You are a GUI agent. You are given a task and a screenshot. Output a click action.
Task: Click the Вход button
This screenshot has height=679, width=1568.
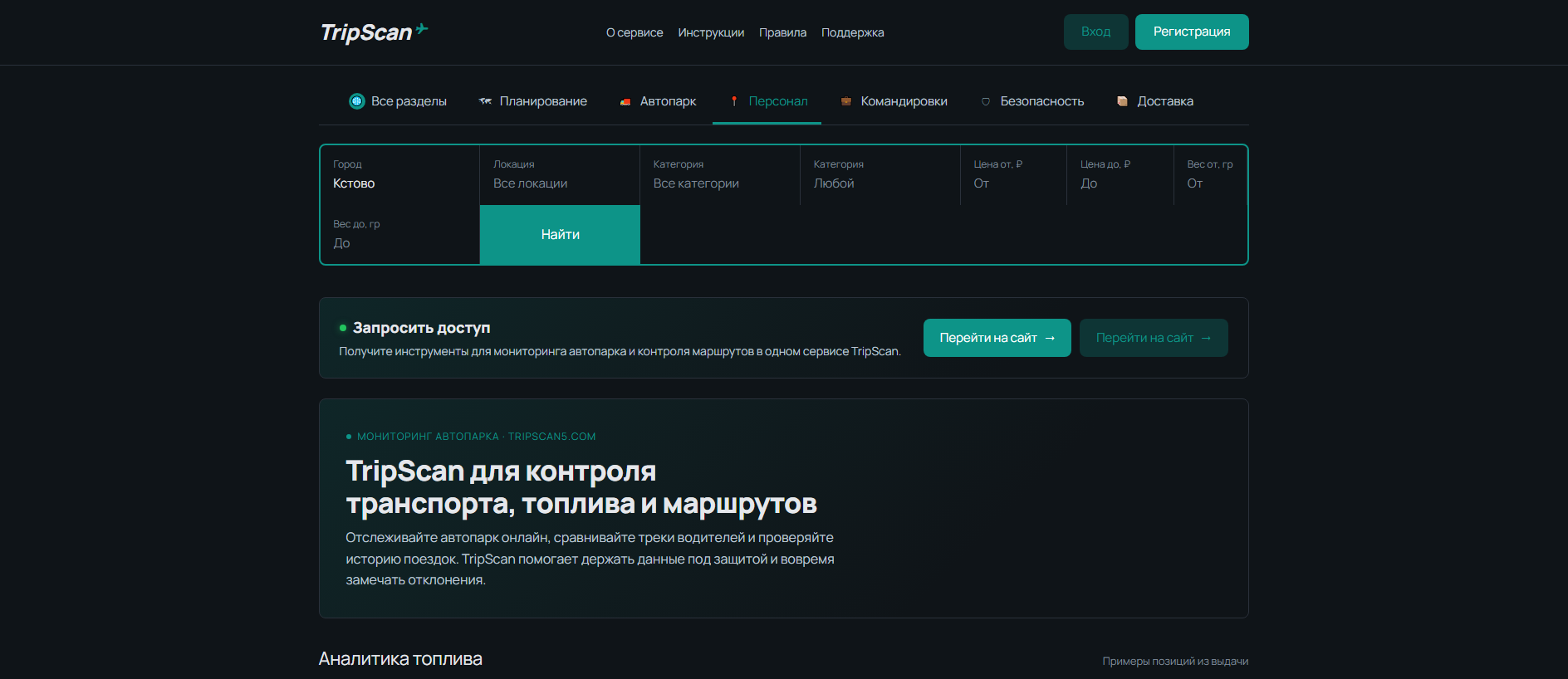pyautogui.click(x=1095, y=32)
